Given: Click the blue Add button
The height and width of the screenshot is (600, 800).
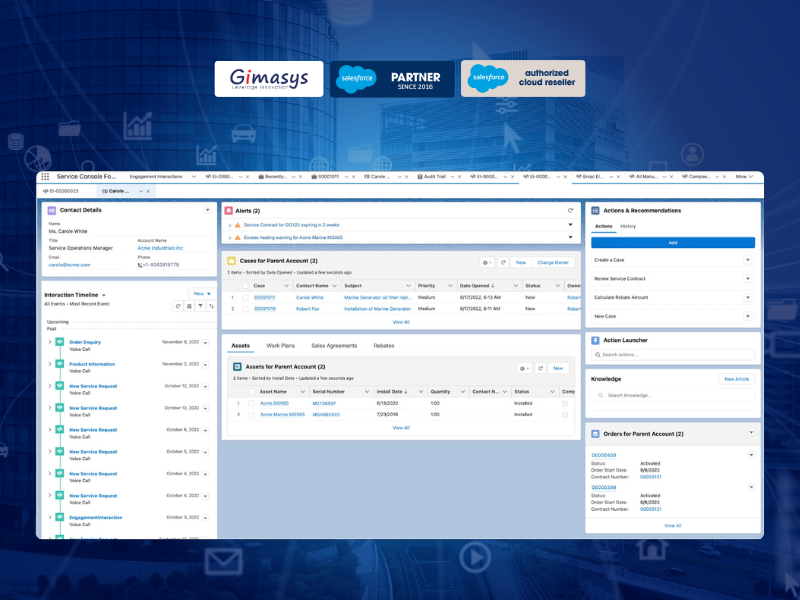Looking at the screenshot, I should click(673, 243).
